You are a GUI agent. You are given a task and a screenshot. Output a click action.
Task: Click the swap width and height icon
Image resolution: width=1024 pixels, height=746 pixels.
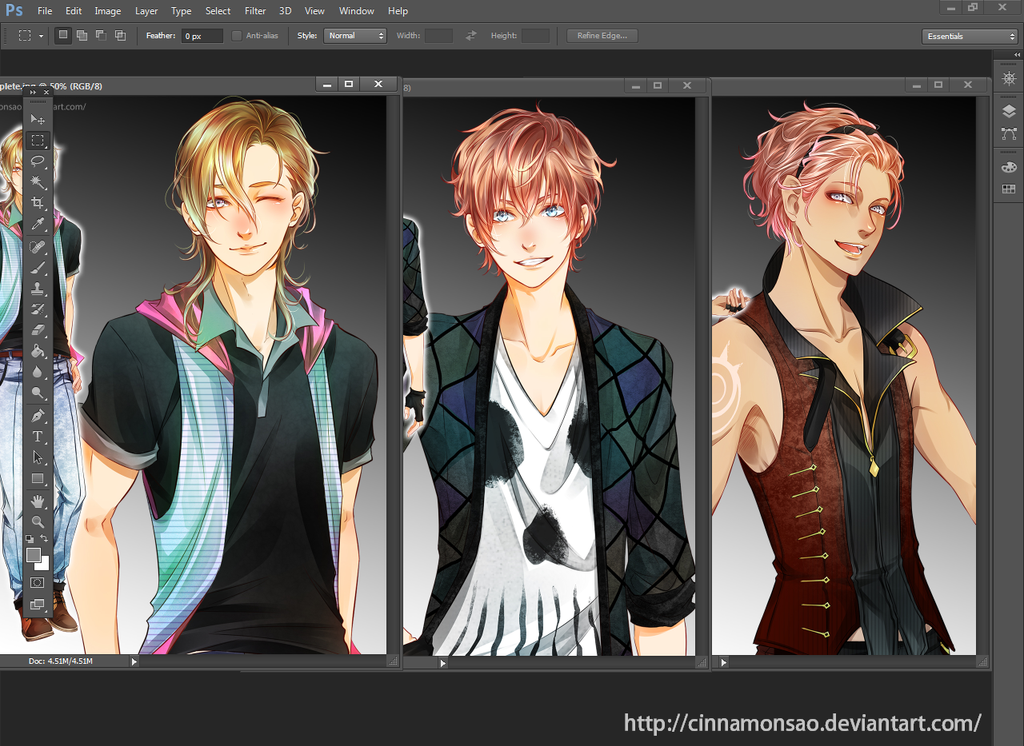tap(471, 36)
